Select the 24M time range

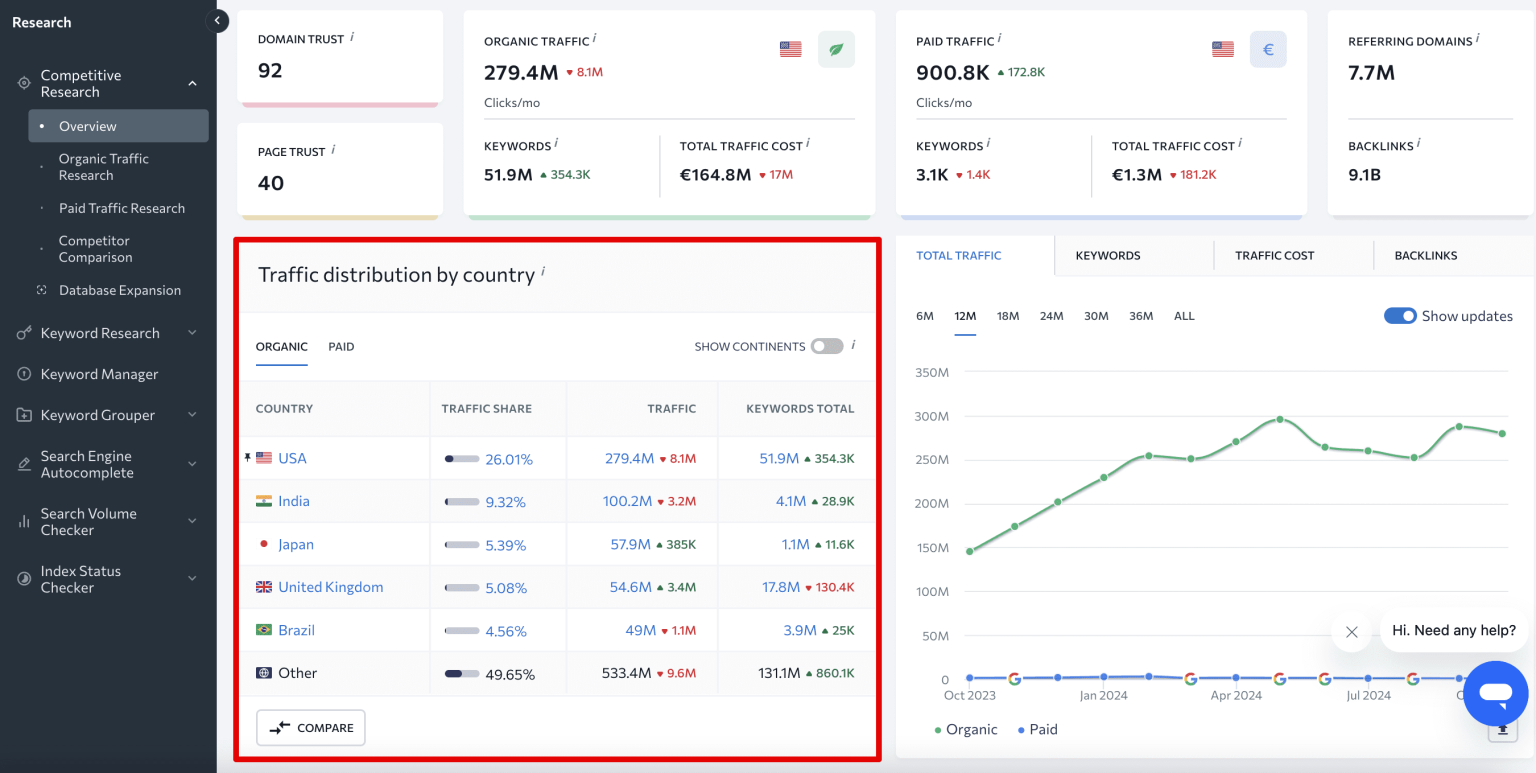pos(1051,316)
